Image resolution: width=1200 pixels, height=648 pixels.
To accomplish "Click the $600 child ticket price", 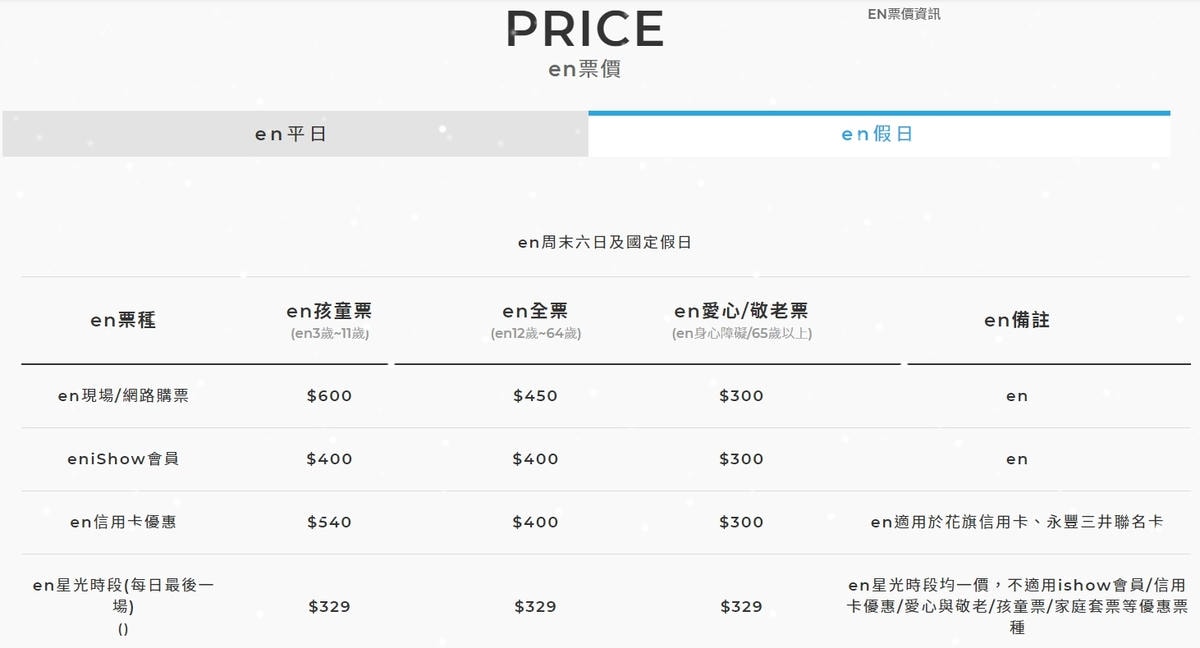I will (x=329, y=396).
